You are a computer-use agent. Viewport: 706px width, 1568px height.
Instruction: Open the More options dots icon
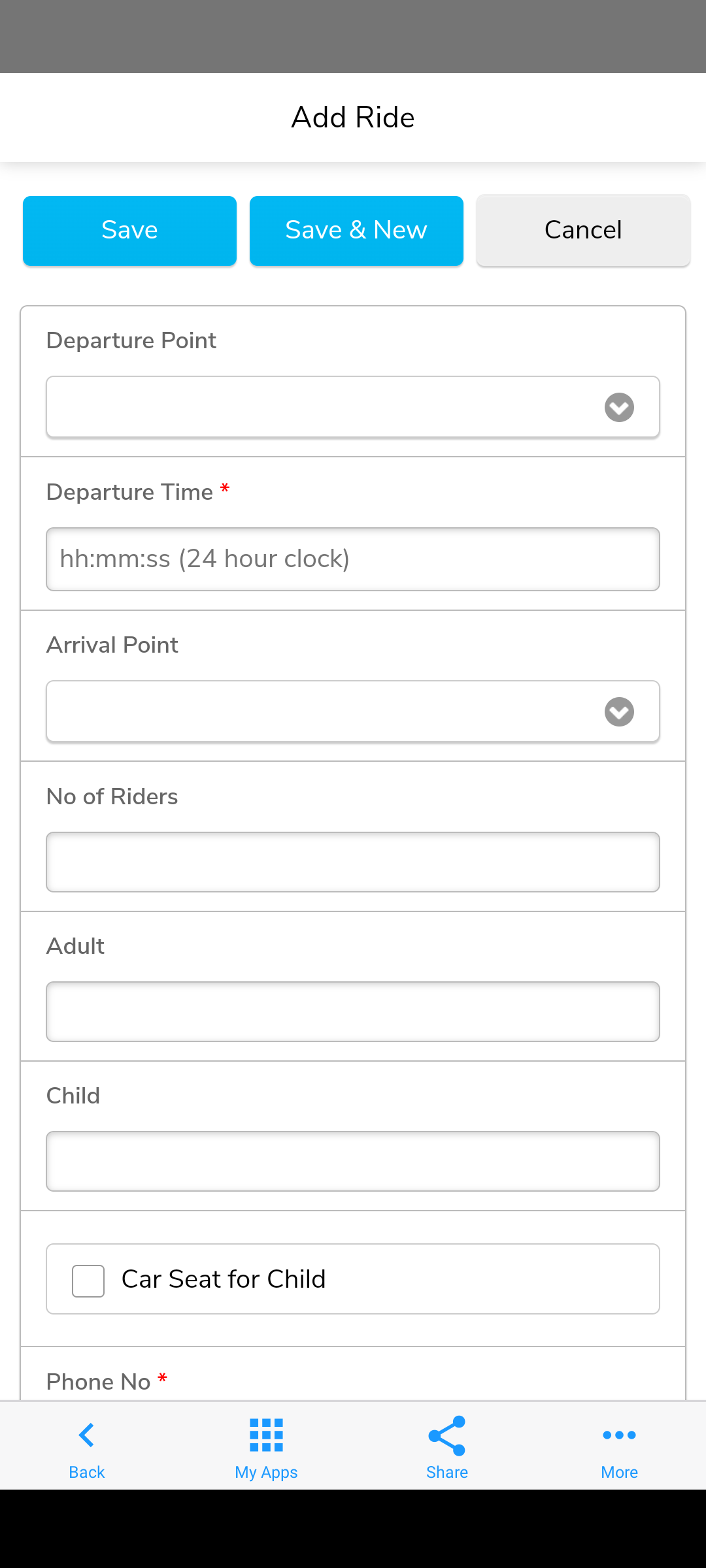[x=619, y=1435]
